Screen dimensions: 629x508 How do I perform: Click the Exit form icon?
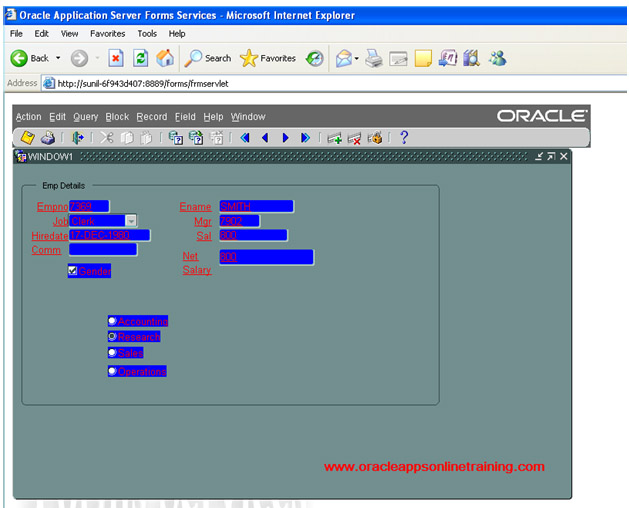point(78,138)
